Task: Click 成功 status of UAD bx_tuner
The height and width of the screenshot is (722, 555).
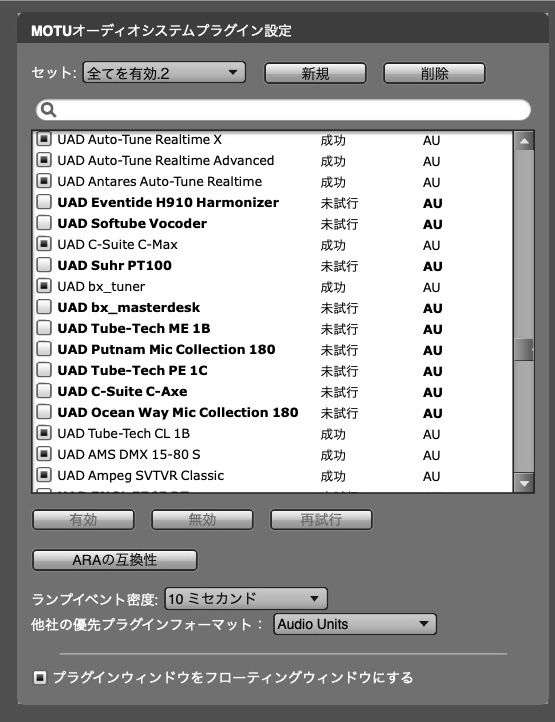Action: 333,287
